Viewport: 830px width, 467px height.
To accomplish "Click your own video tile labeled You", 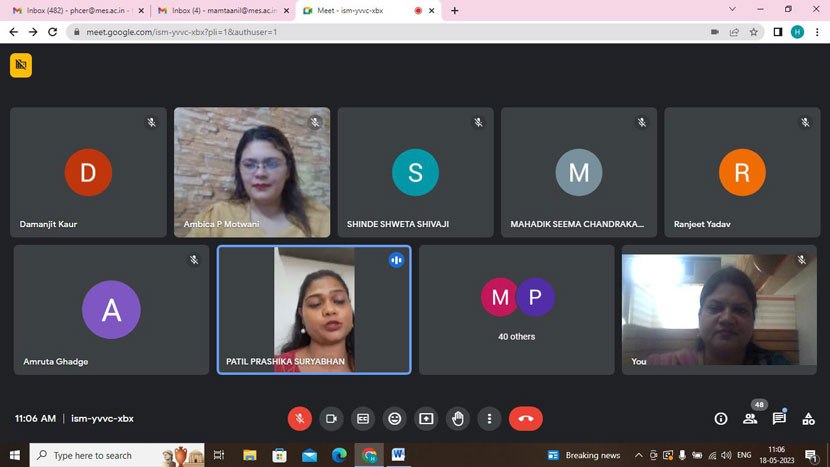I will pos(719,310).
